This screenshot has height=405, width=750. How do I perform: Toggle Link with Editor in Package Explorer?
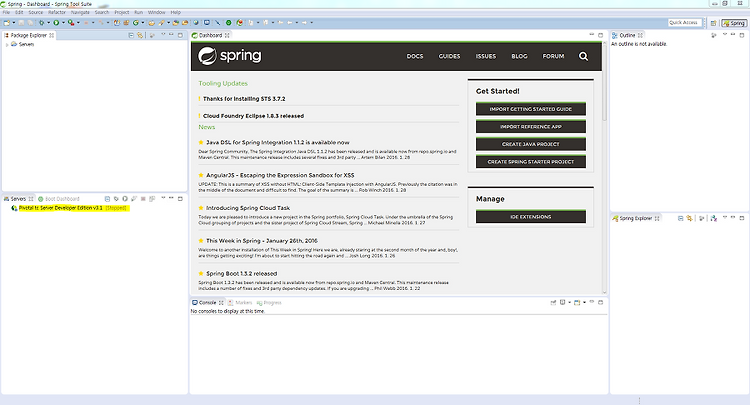140,35
